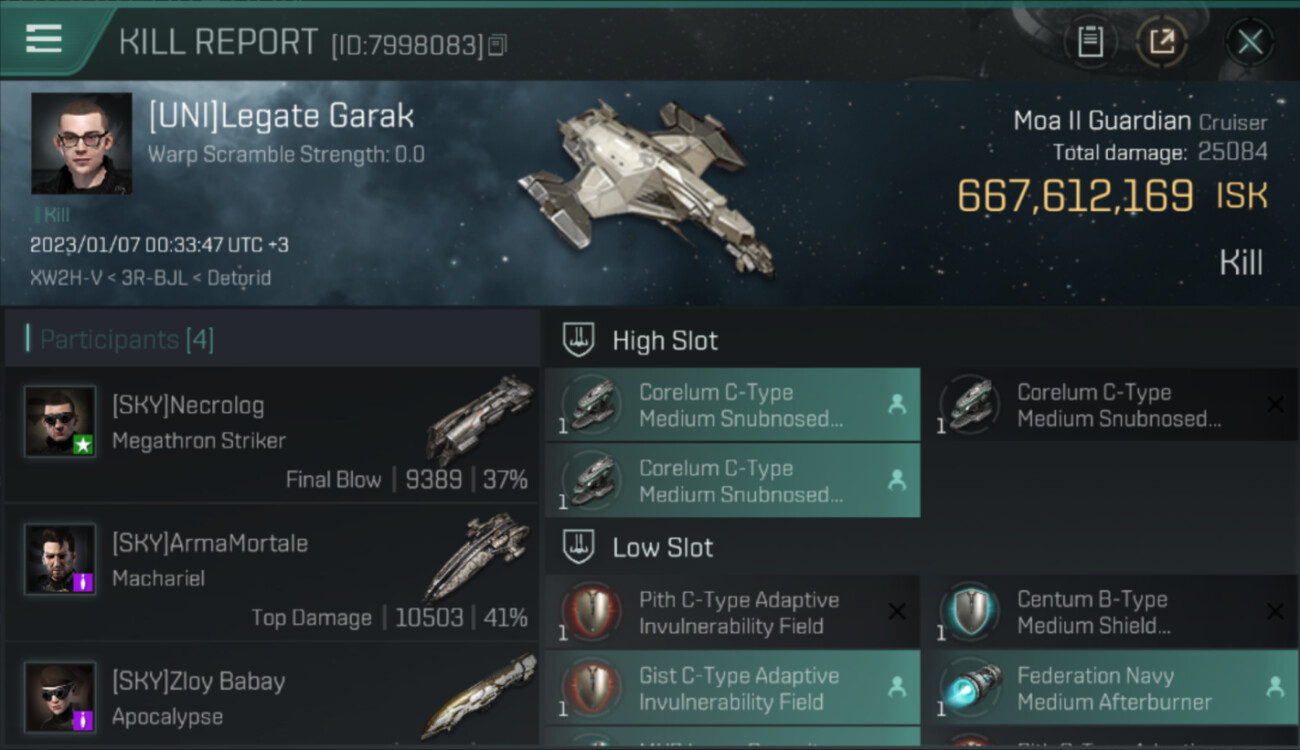View Legate Garak's portrait
The width and height of the screenshot is (1300, 750).
point(81,143)
